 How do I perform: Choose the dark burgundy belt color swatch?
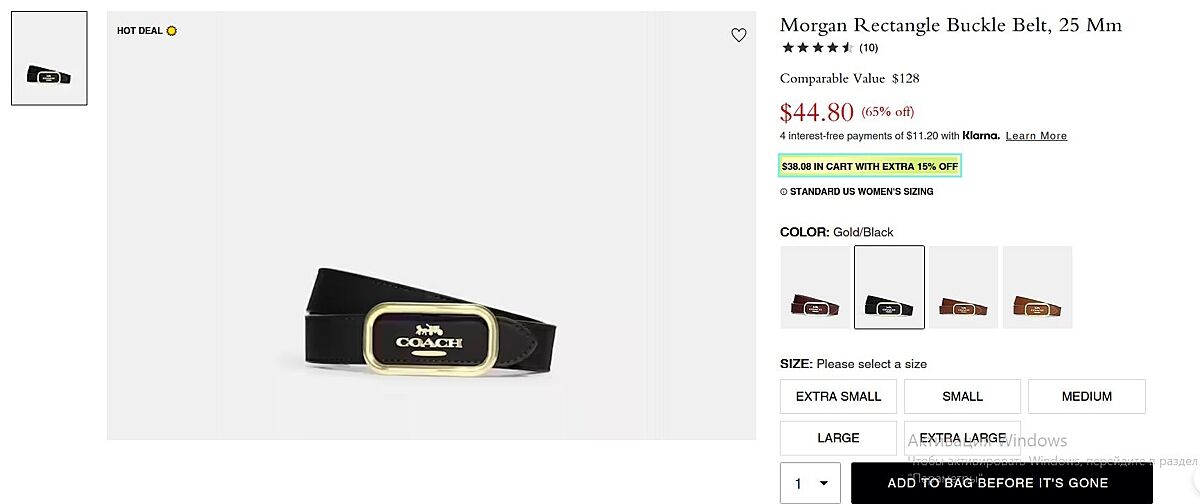(x=815, y=288)
